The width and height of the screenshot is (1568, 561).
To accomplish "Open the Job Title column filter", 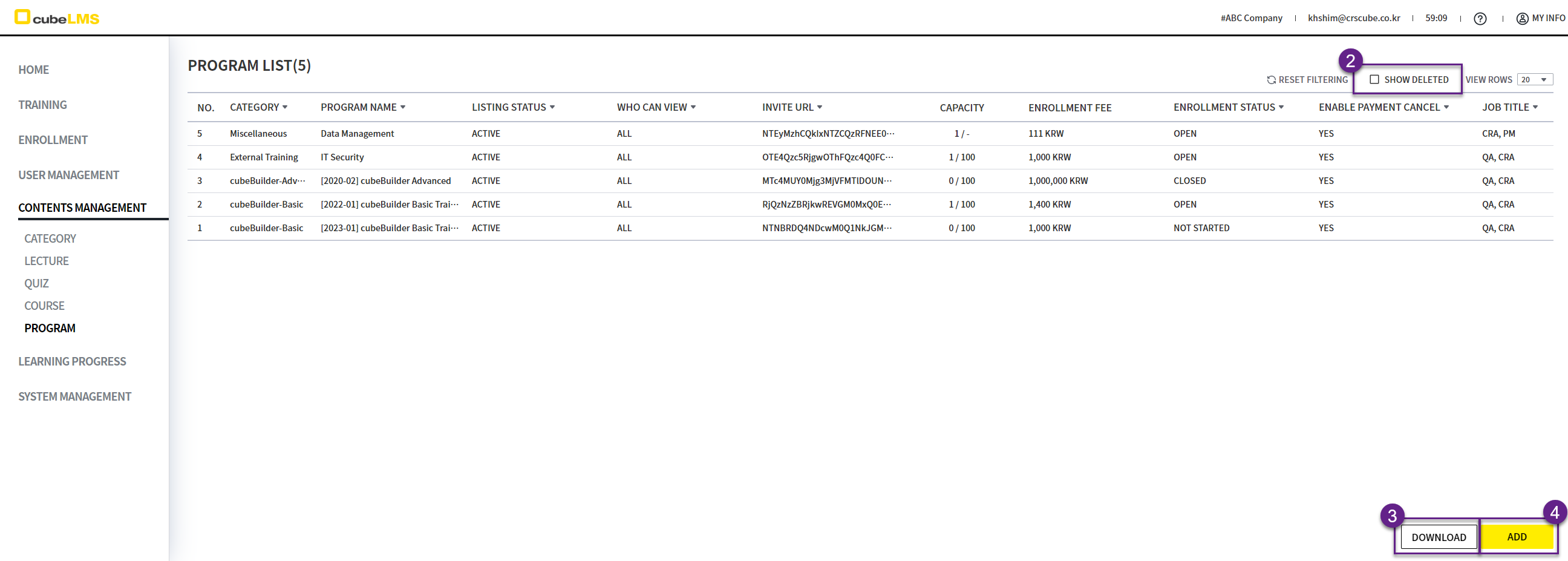I will (x=1535, y=107).
